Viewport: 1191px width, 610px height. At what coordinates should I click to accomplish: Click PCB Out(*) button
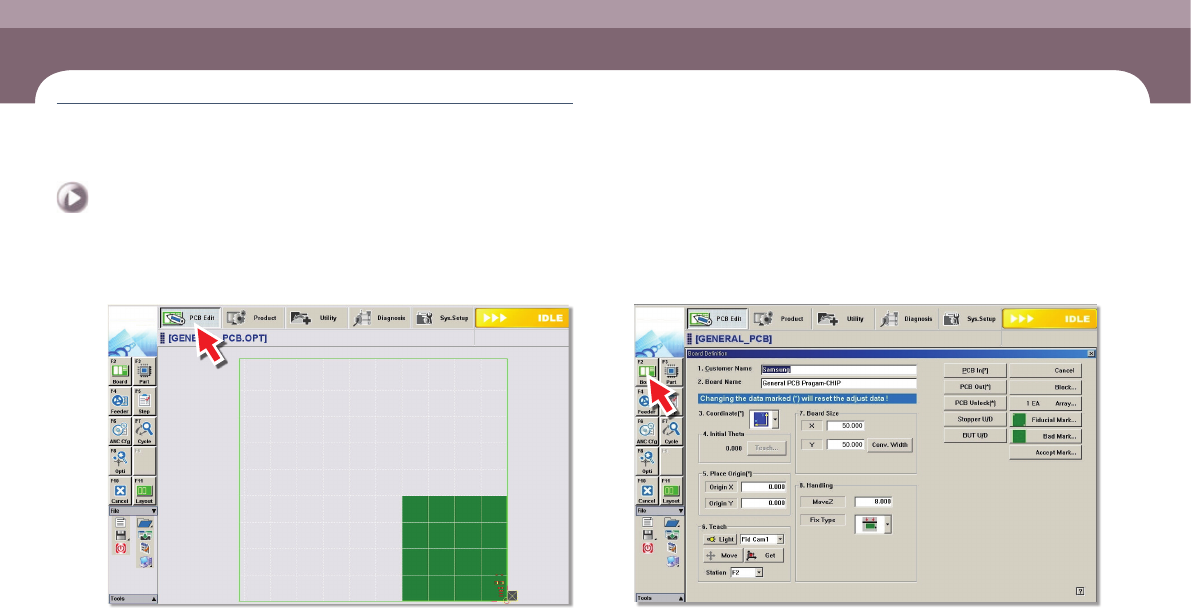[x=975, y=387]
